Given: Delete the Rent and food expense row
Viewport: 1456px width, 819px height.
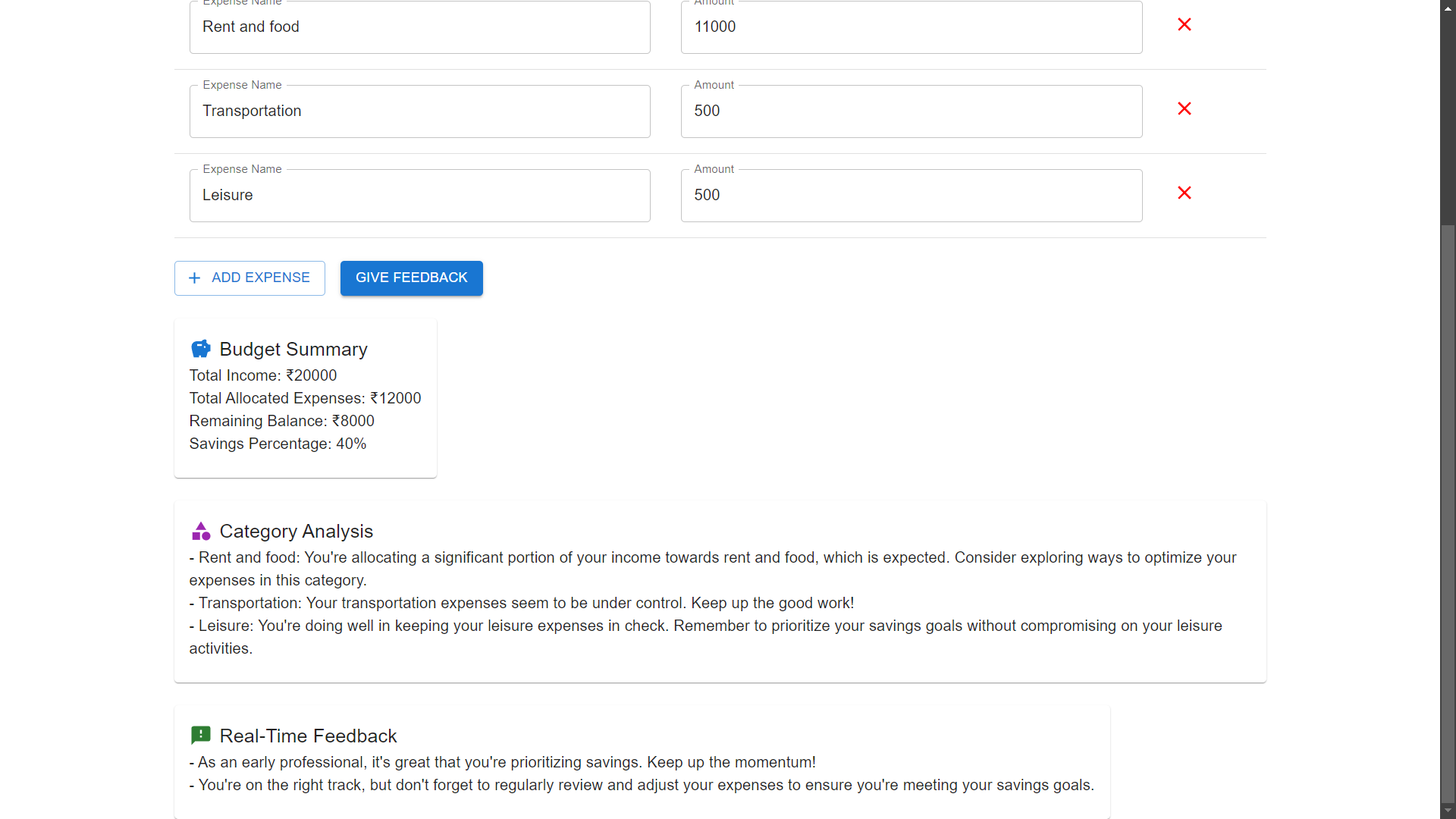Looking at the screenshot, I should coord(1184,25).
